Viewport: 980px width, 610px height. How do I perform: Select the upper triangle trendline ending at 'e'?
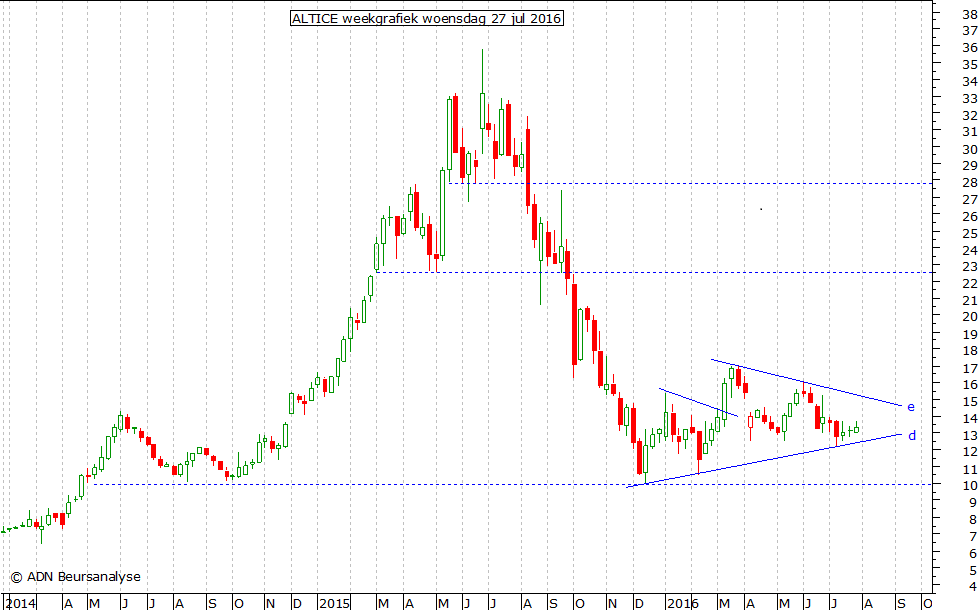point(806,382)
